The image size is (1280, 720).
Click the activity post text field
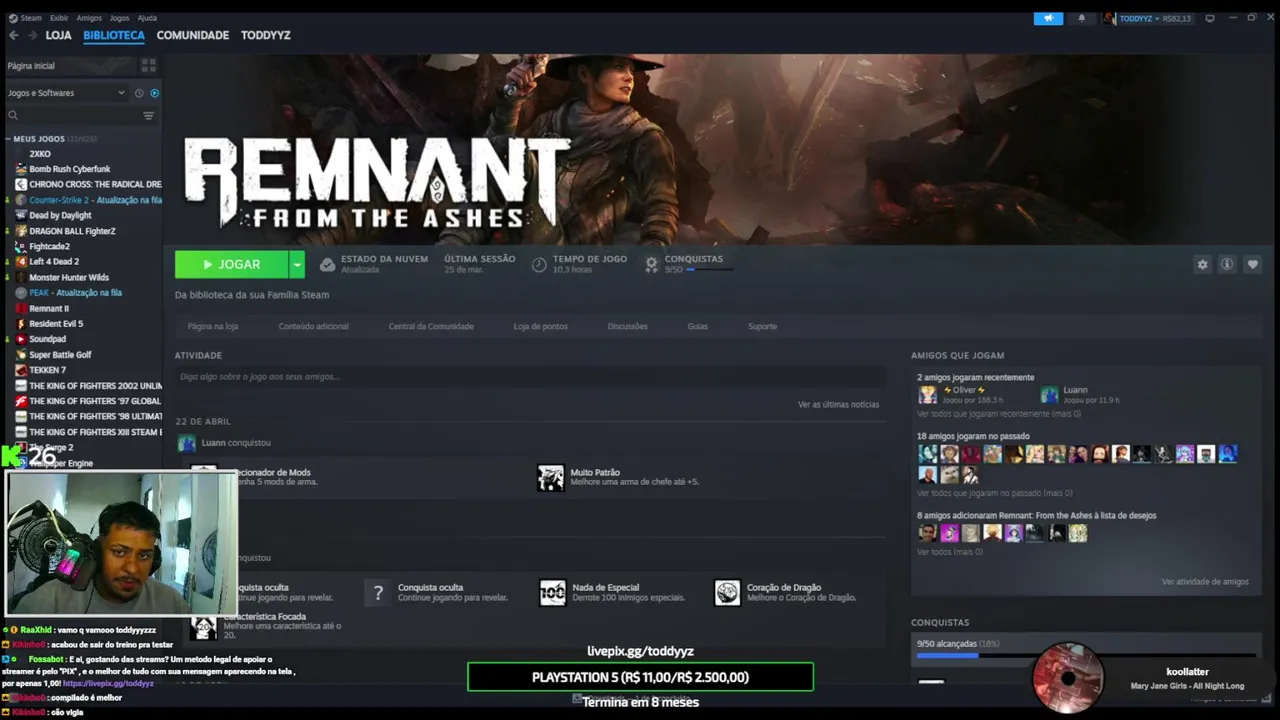[x=530, y=376]
